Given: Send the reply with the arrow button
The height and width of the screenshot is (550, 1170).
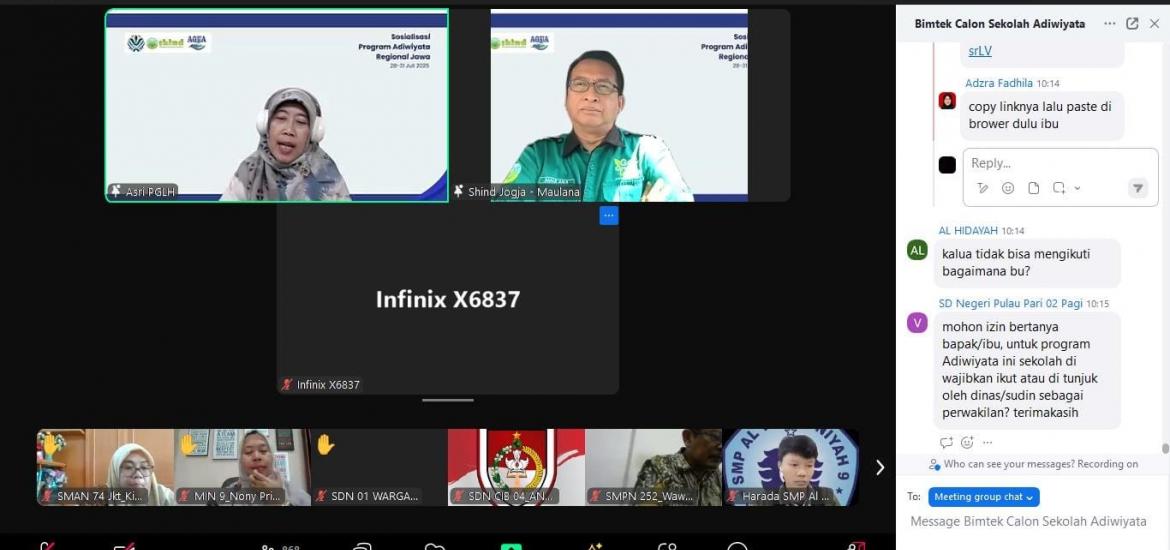Looking at the screenshot, I should (1137, 188).
